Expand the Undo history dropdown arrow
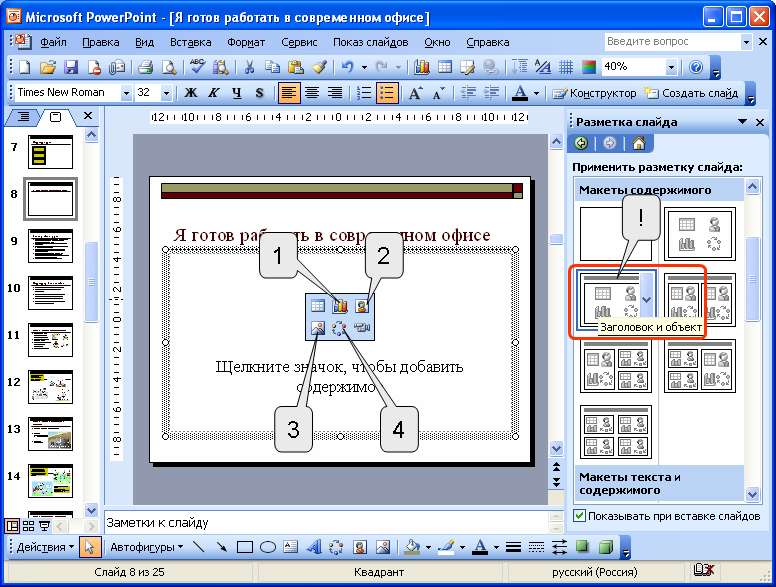This screenshot has height=587, width=776. (364, 67)
